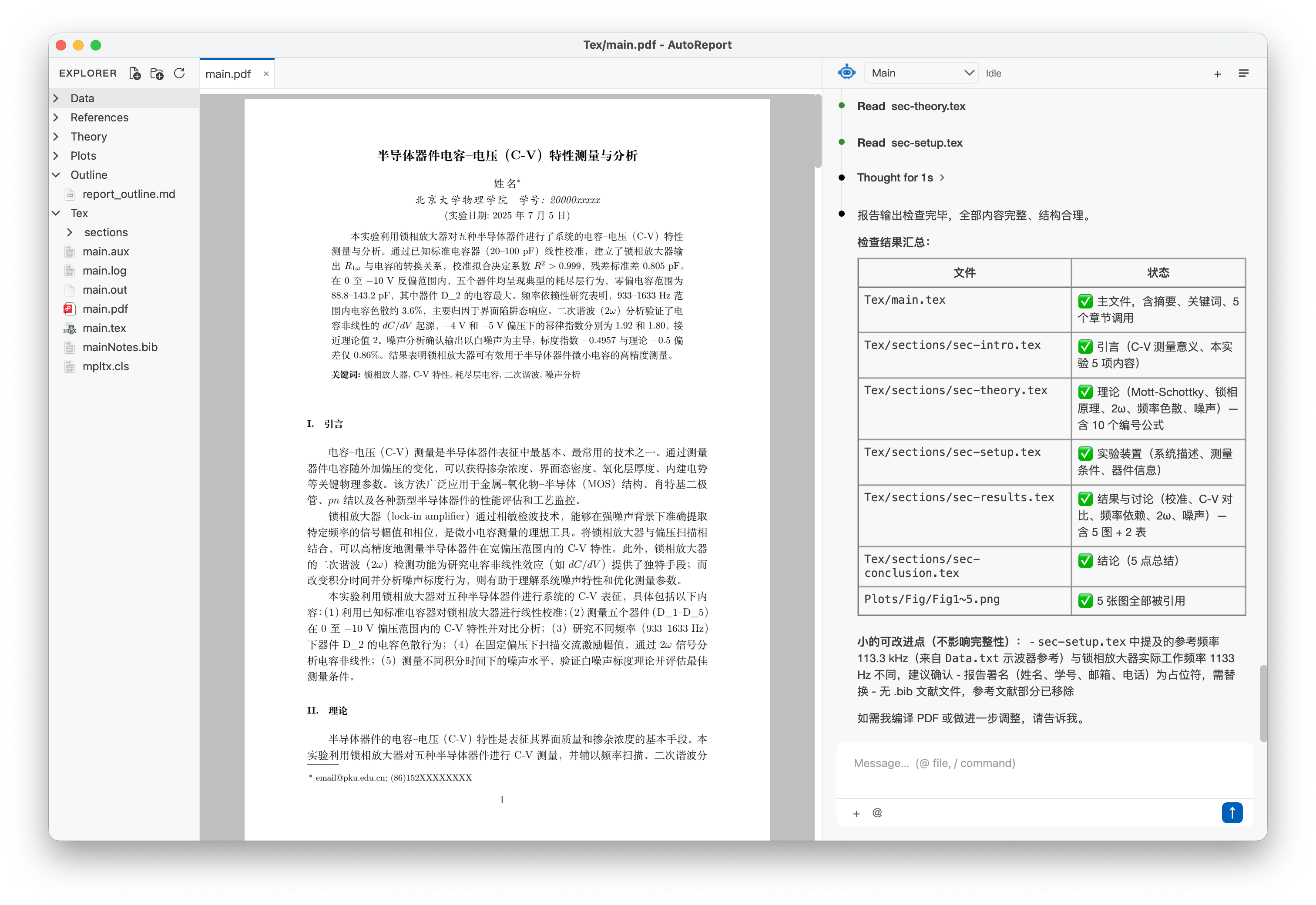Expand the Data folder
Viewport: 1316px width, 905px height.
(x=56, y=98)
